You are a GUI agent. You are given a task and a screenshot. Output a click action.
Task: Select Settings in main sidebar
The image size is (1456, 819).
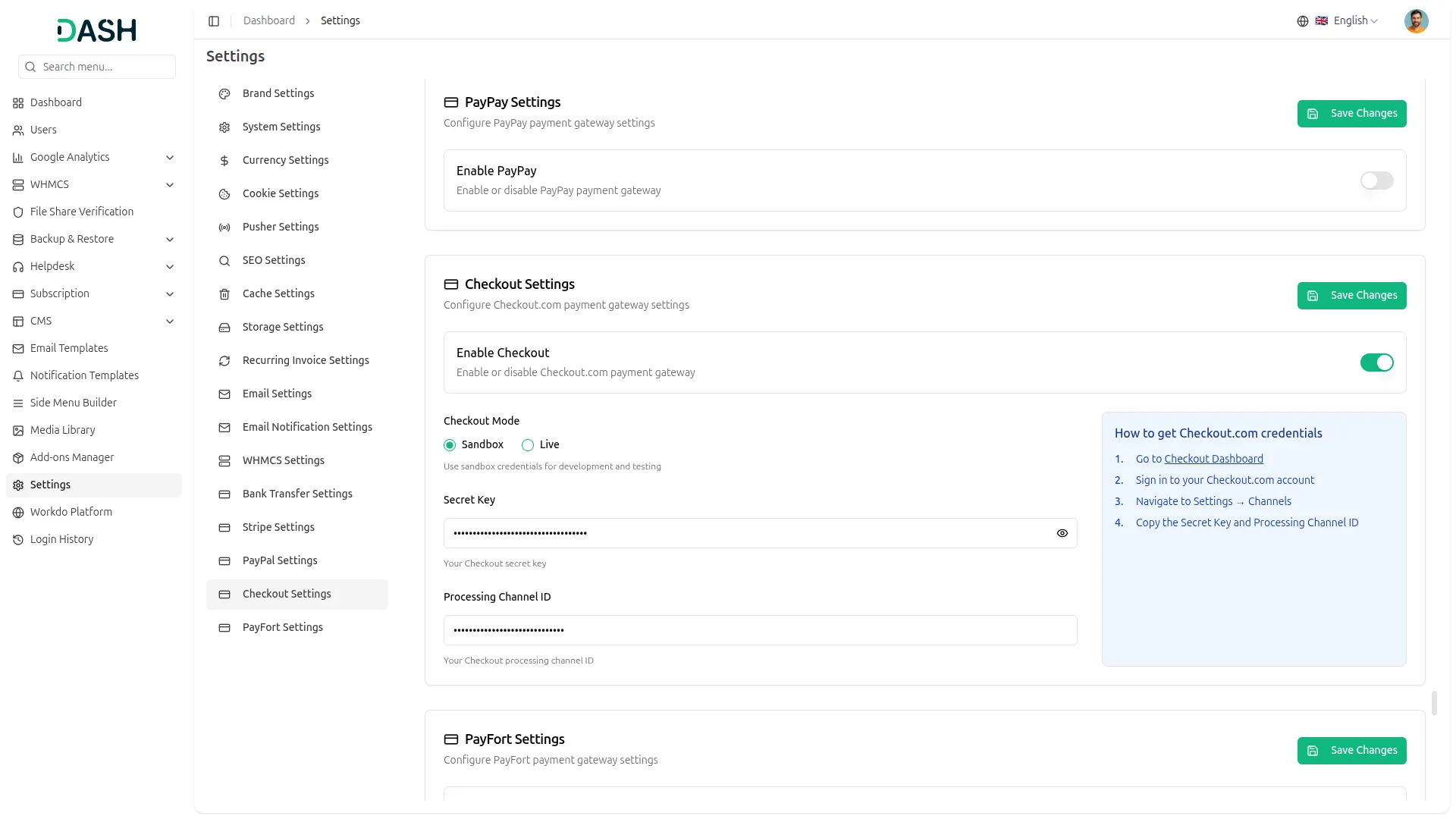coord(94,485)
